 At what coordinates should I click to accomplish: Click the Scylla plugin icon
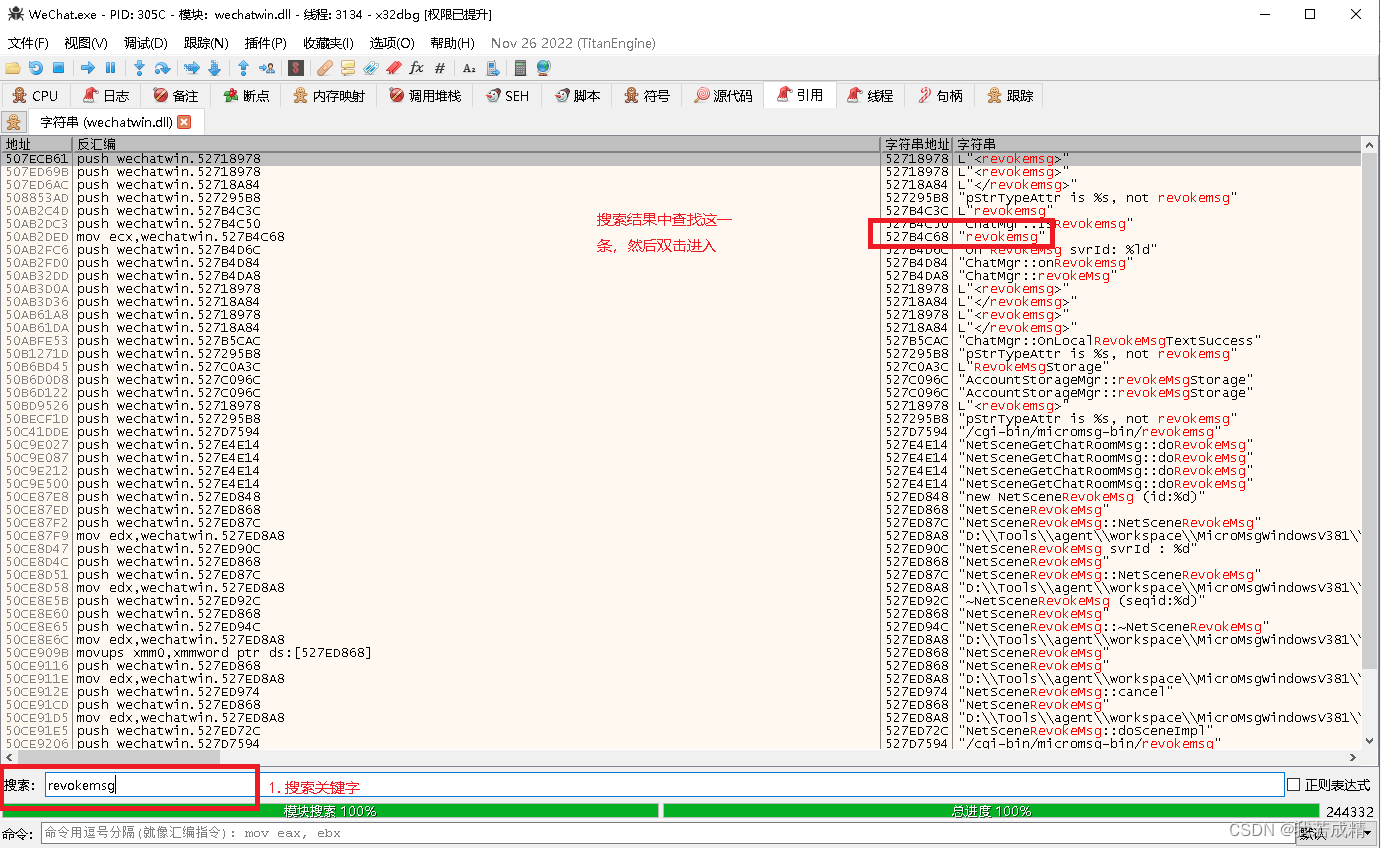(296, 68)
